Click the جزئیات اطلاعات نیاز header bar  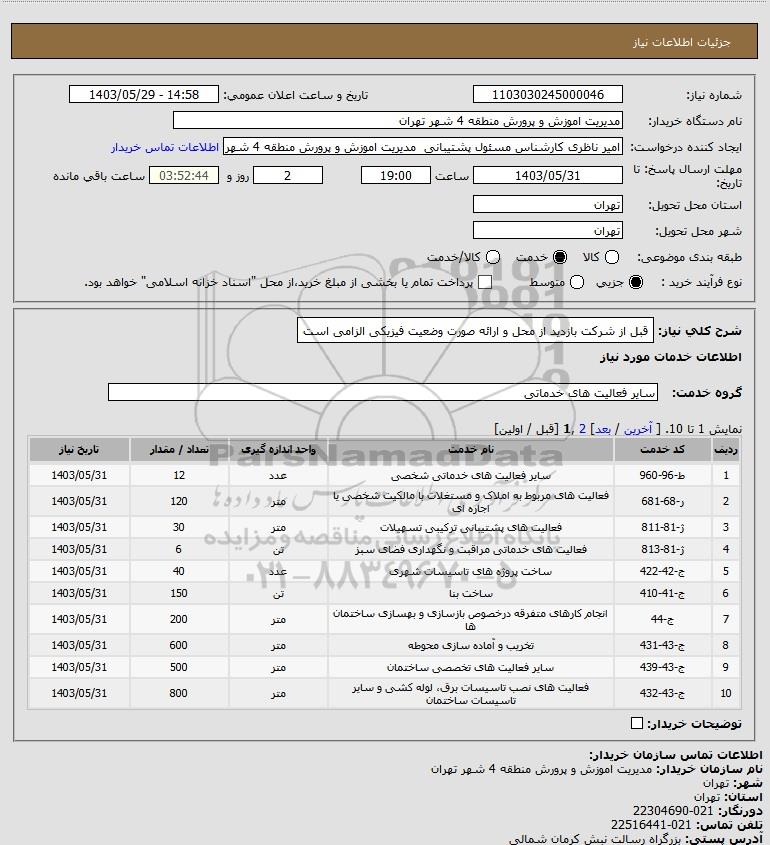pos(384,41)
